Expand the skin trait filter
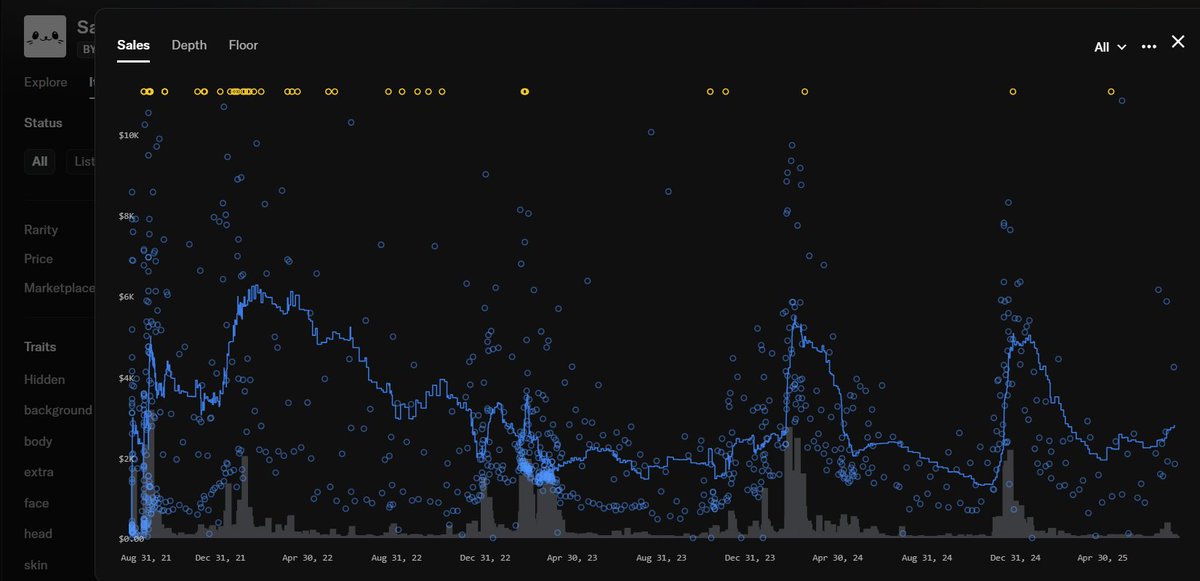1200x581 pixels. pyautogui.click(x=37, y=564)
